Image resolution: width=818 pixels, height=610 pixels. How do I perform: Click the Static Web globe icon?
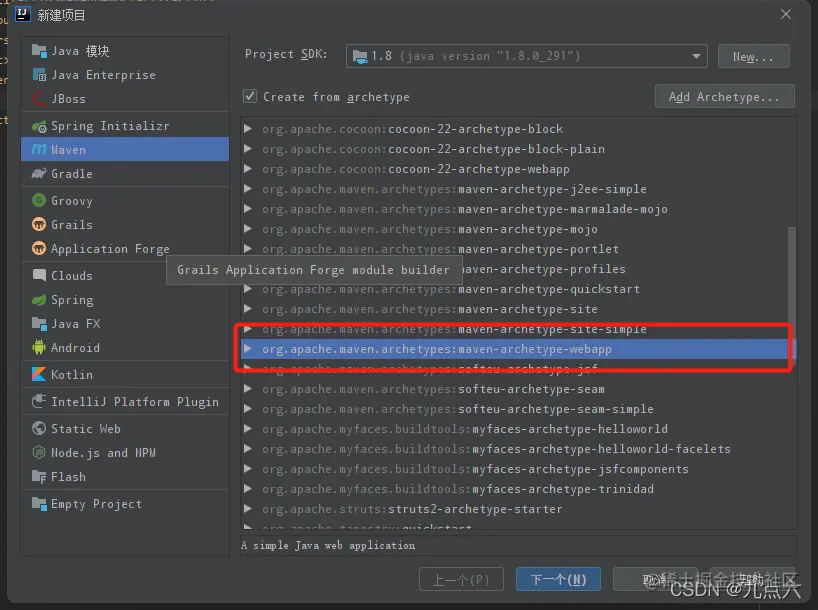(39, 428)
